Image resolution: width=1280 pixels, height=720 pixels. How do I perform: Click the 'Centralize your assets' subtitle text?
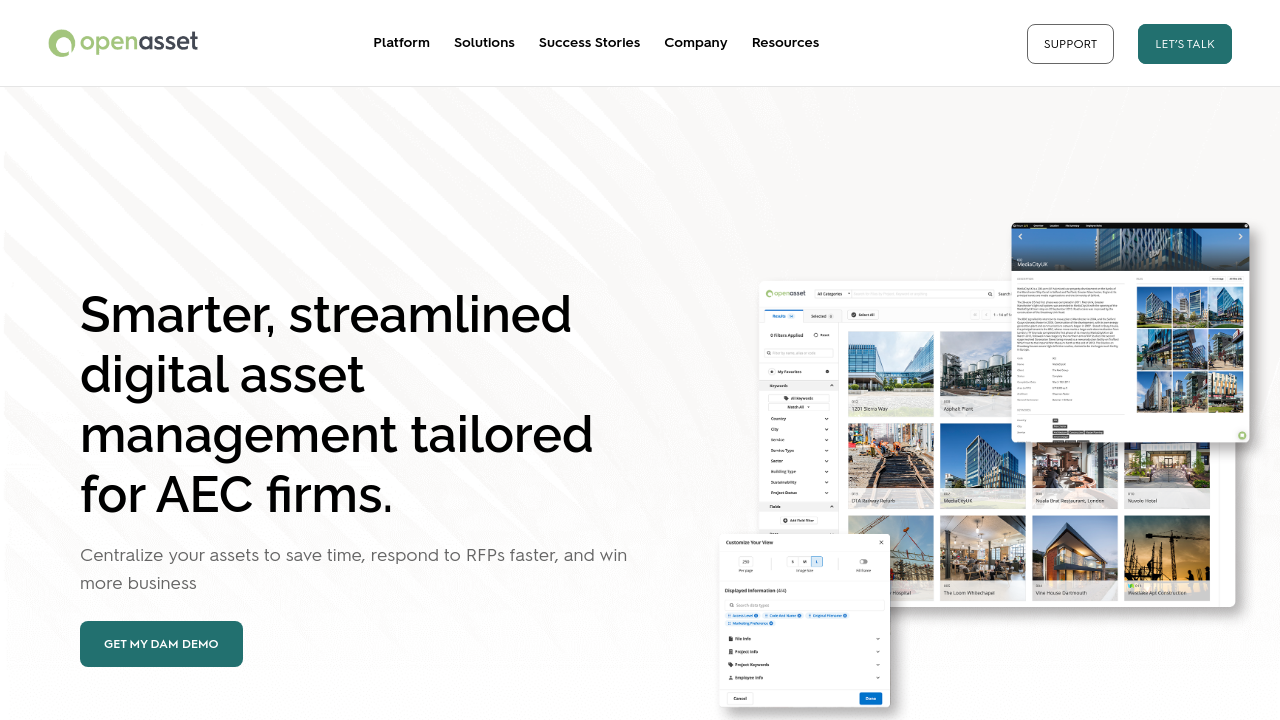[x=353, y=568]
